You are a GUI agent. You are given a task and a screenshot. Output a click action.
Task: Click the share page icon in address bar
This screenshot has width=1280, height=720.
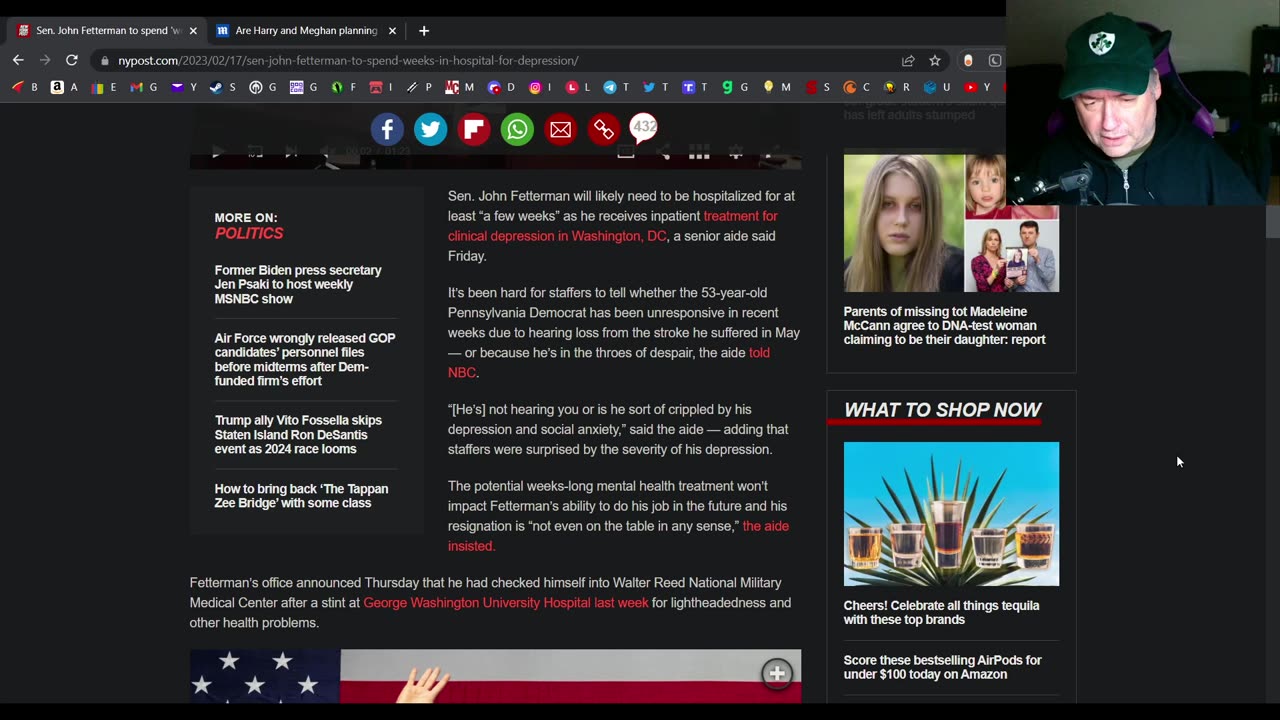click(908, 60)
